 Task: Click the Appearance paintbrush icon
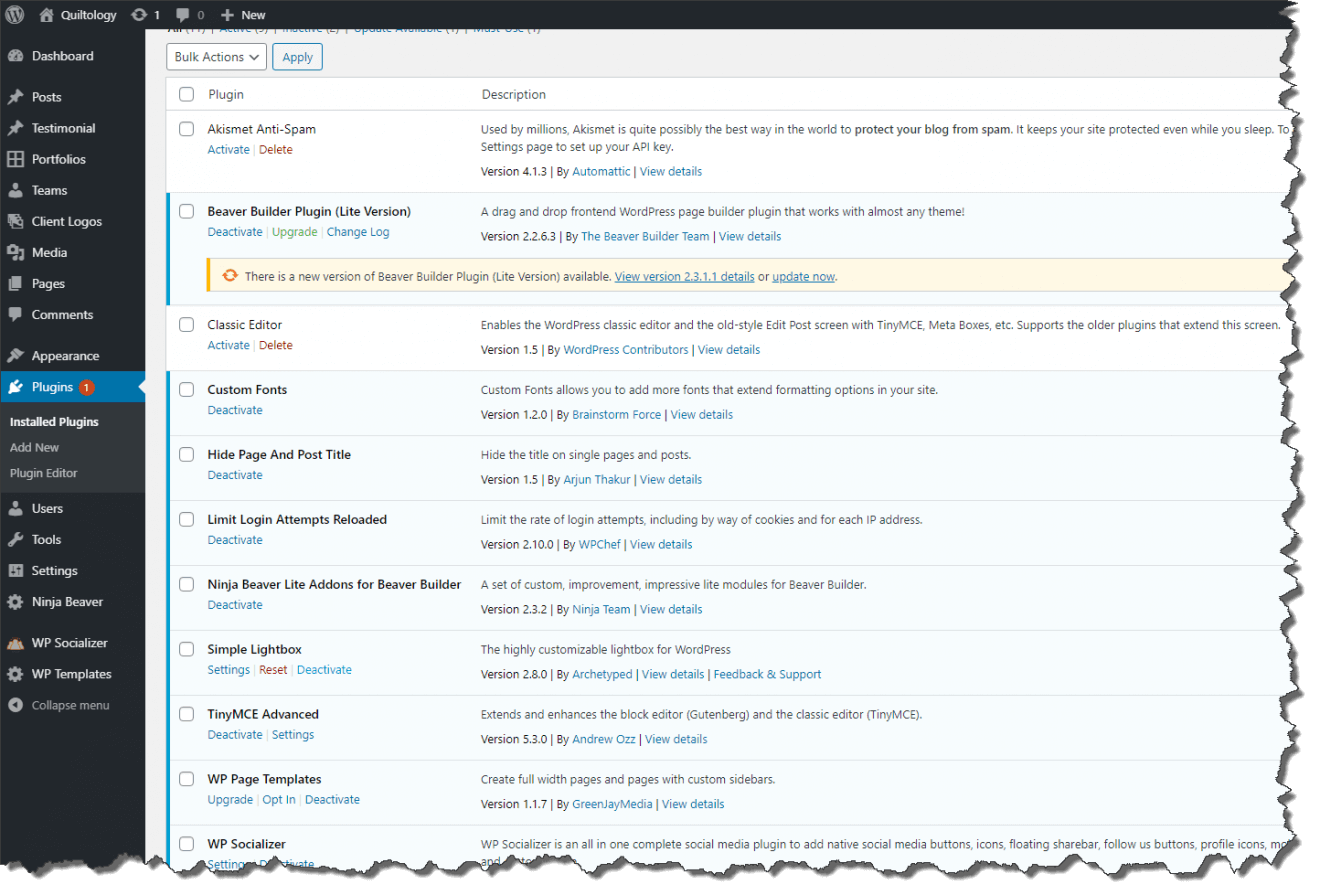tap(15, 356)
